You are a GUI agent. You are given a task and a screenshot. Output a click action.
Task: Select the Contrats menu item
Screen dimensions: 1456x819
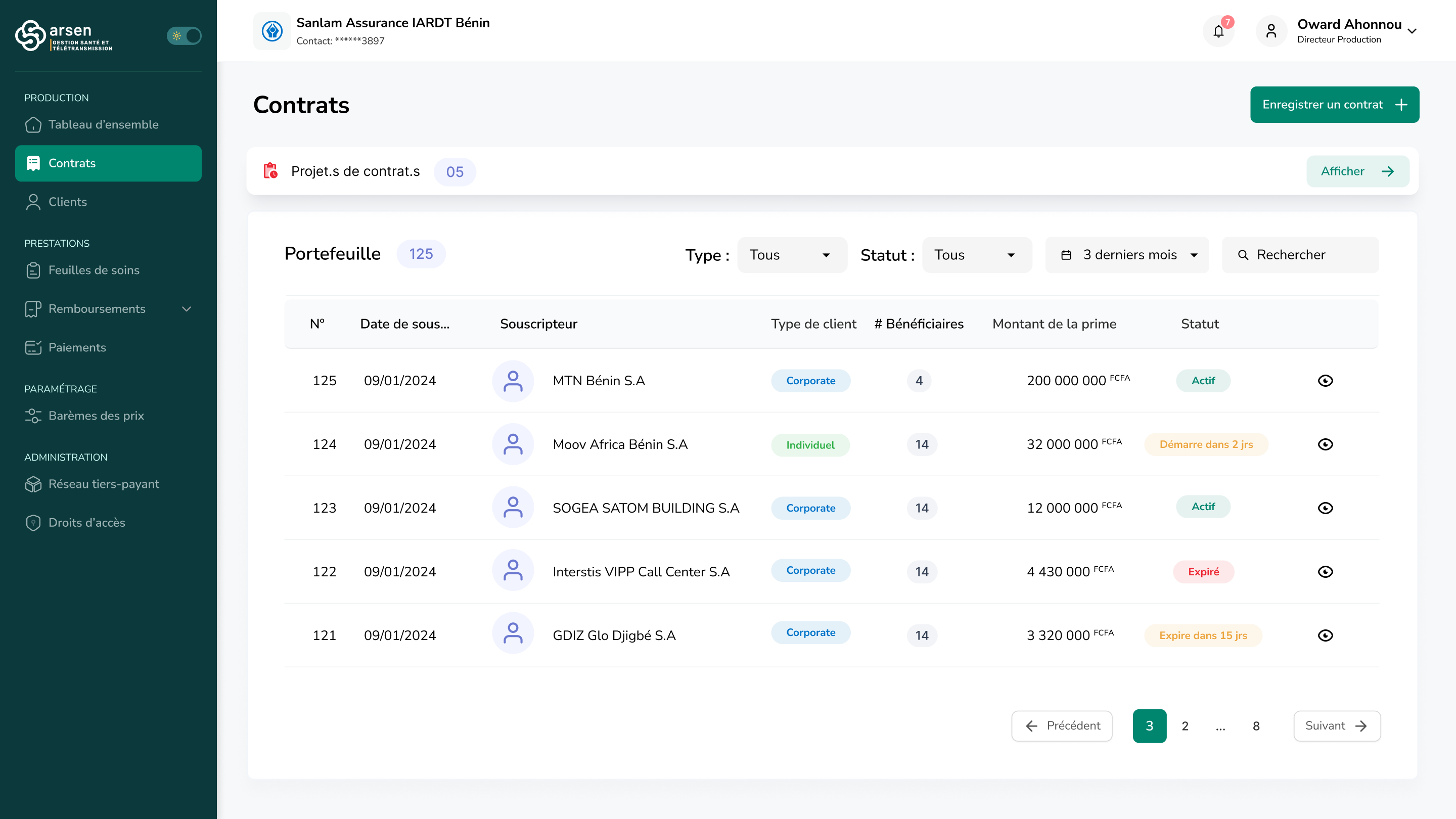[108, 163]
